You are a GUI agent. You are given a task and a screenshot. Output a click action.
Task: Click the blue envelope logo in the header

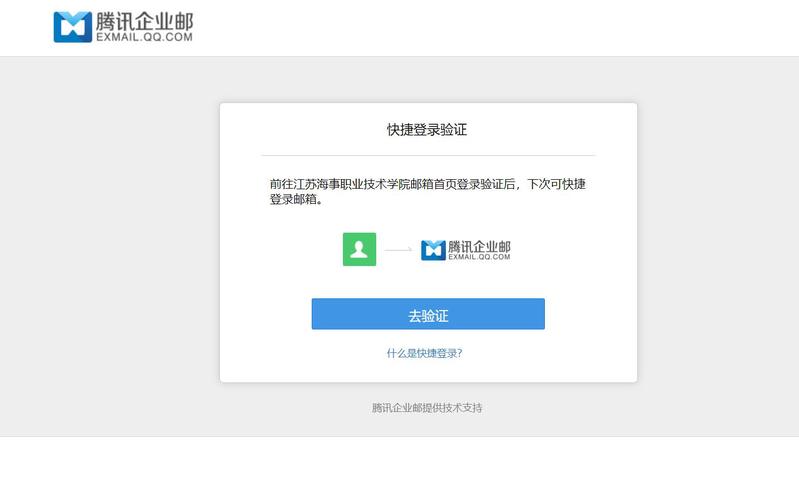72,27
